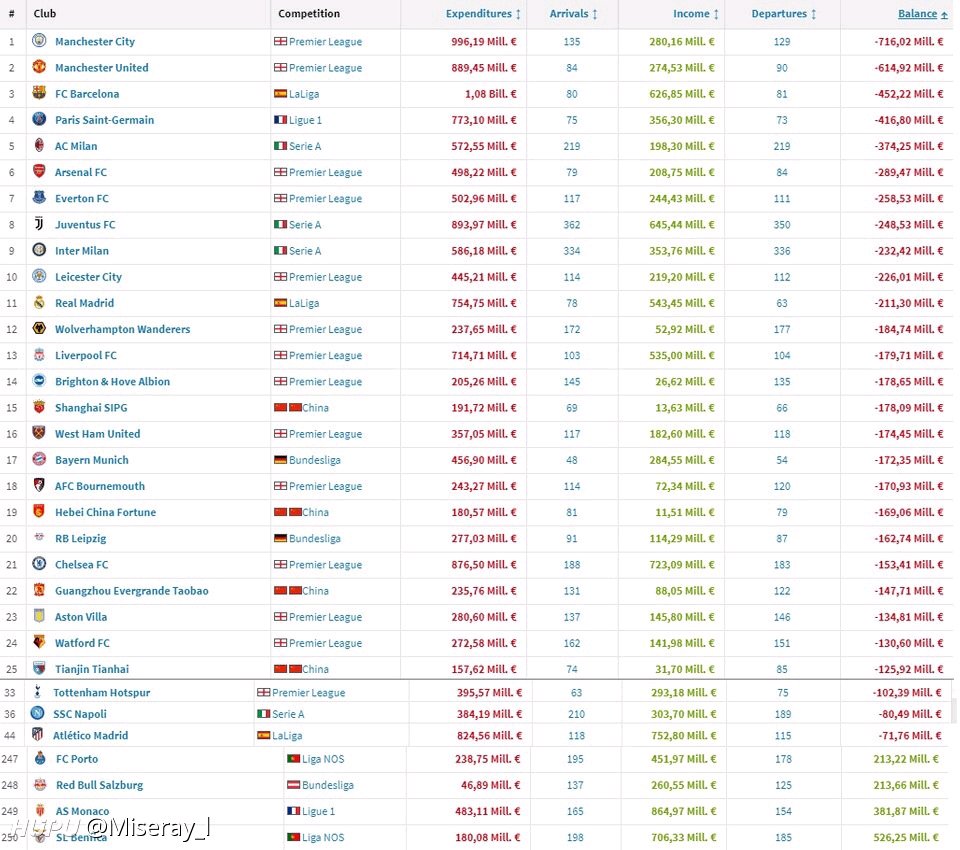
Task: Sort table by Arrivals column
Action: (x=573, y=13)
